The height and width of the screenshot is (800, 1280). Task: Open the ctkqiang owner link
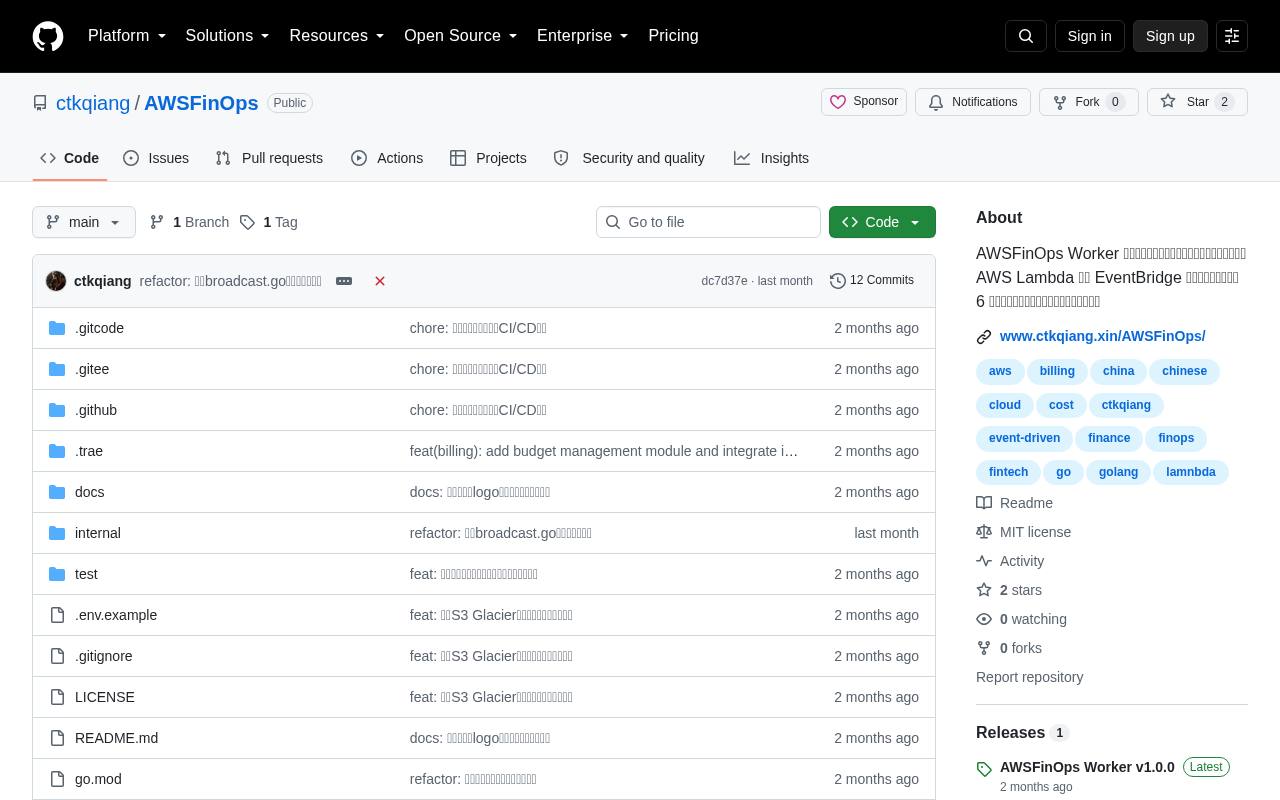click(x=93, y=103)
